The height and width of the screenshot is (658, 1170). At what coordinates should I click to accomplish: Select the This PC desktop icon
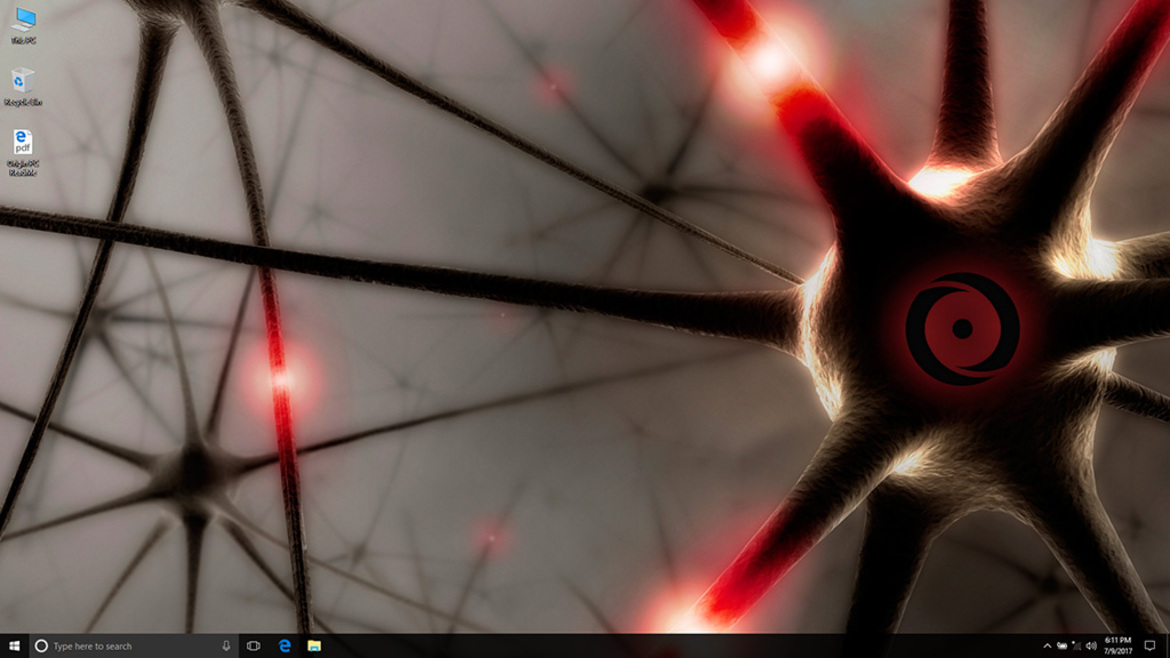23,26
